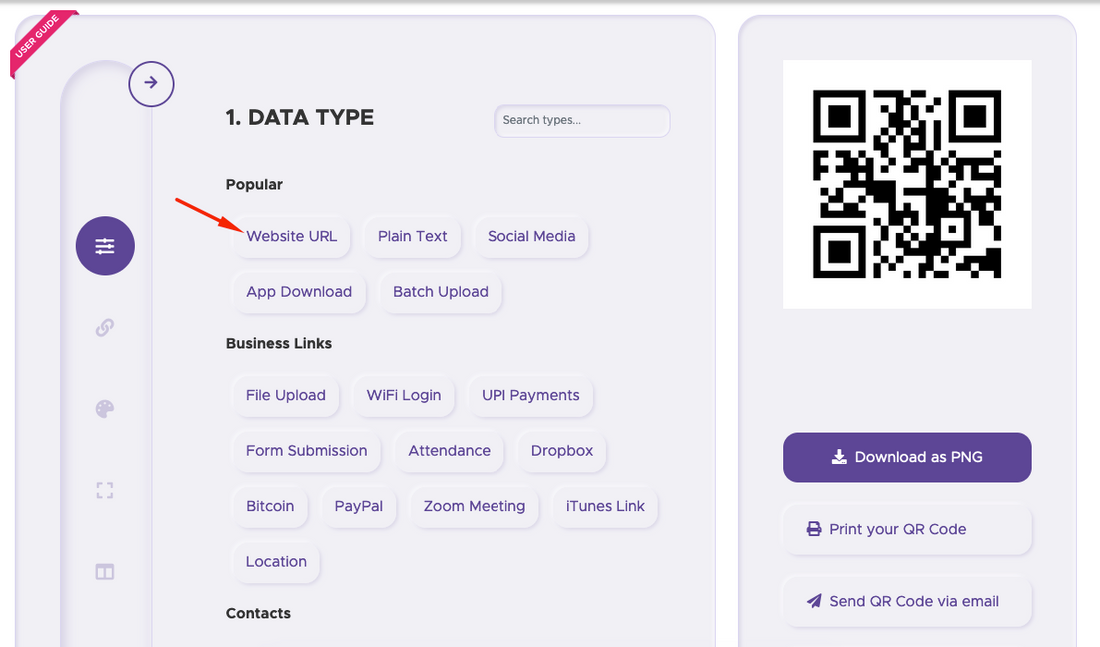
Task: Open the layout template icon in sidebar
Action: click(x=105, y=572)
